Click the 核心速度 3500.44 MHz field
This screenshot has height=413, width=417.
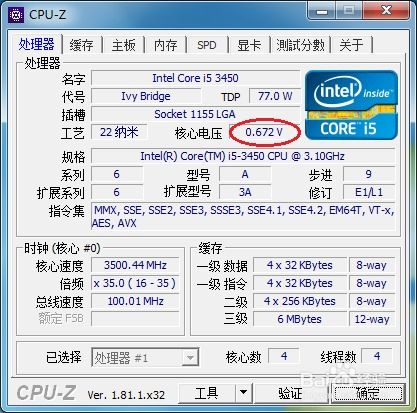coord(135,265)
